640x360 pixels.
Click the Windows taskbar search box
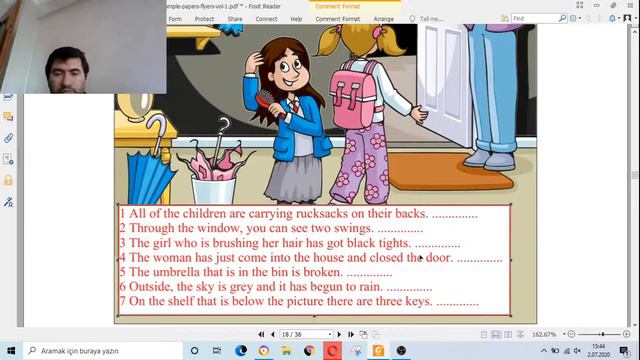[x=103, y=351]
